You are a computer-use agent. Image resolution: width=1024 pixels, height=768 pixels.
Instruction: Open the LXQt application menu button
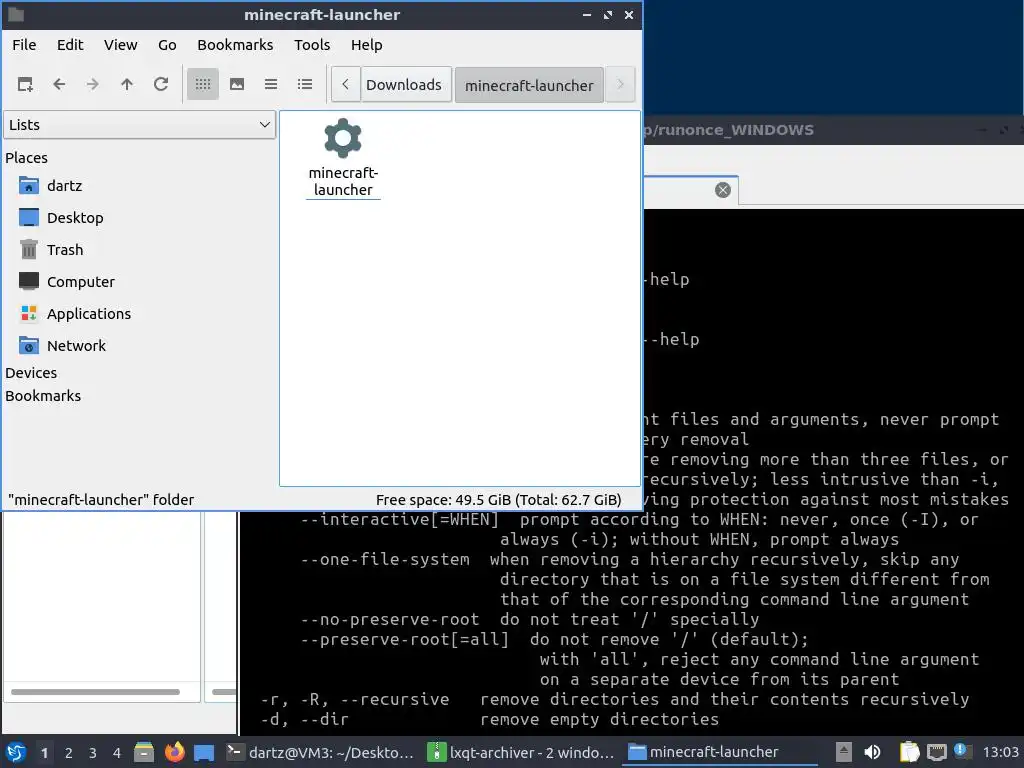16,752
